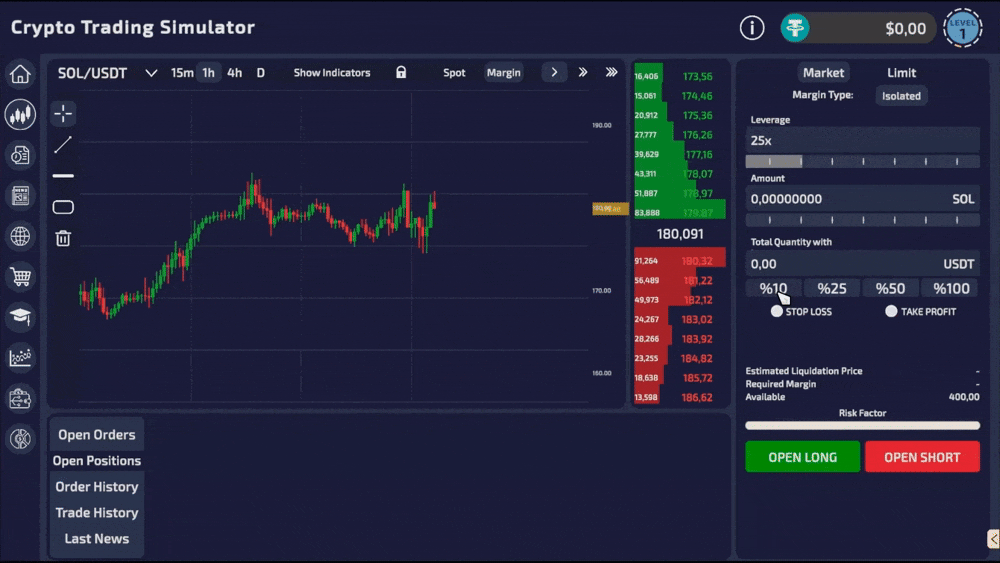Select the crosshair drawing tool
This screenshot has width=1000, height=563.
tap(63, 113)
